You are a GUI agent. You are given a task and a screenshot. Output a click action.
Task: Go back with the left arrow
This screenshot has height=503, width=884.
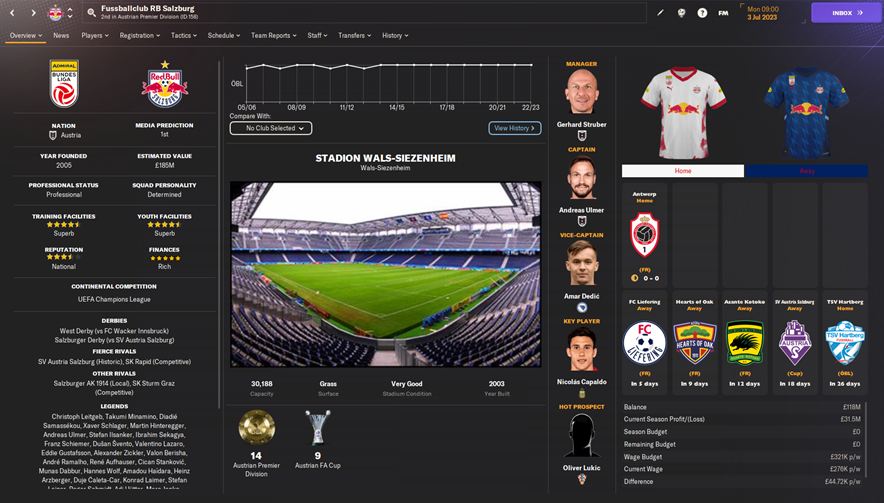coord(13,12)
